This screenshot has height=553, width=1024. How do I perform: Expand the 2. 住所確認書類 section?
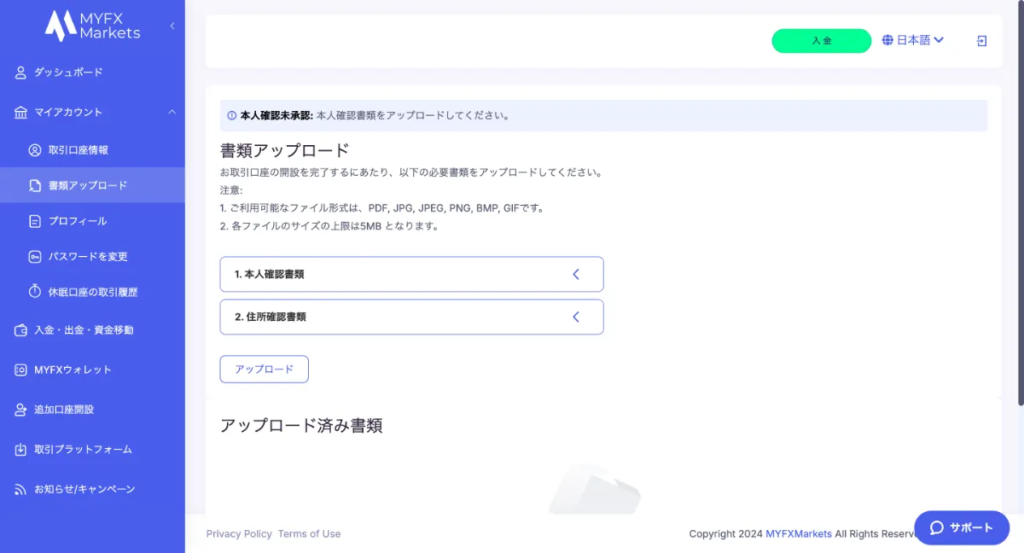[411, 317]
